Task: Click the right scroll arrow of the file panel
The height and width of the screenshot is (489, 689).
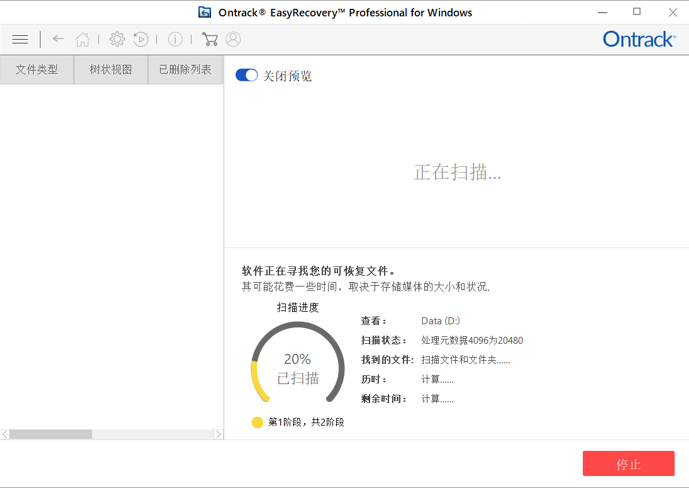Action: pos(218,435)
